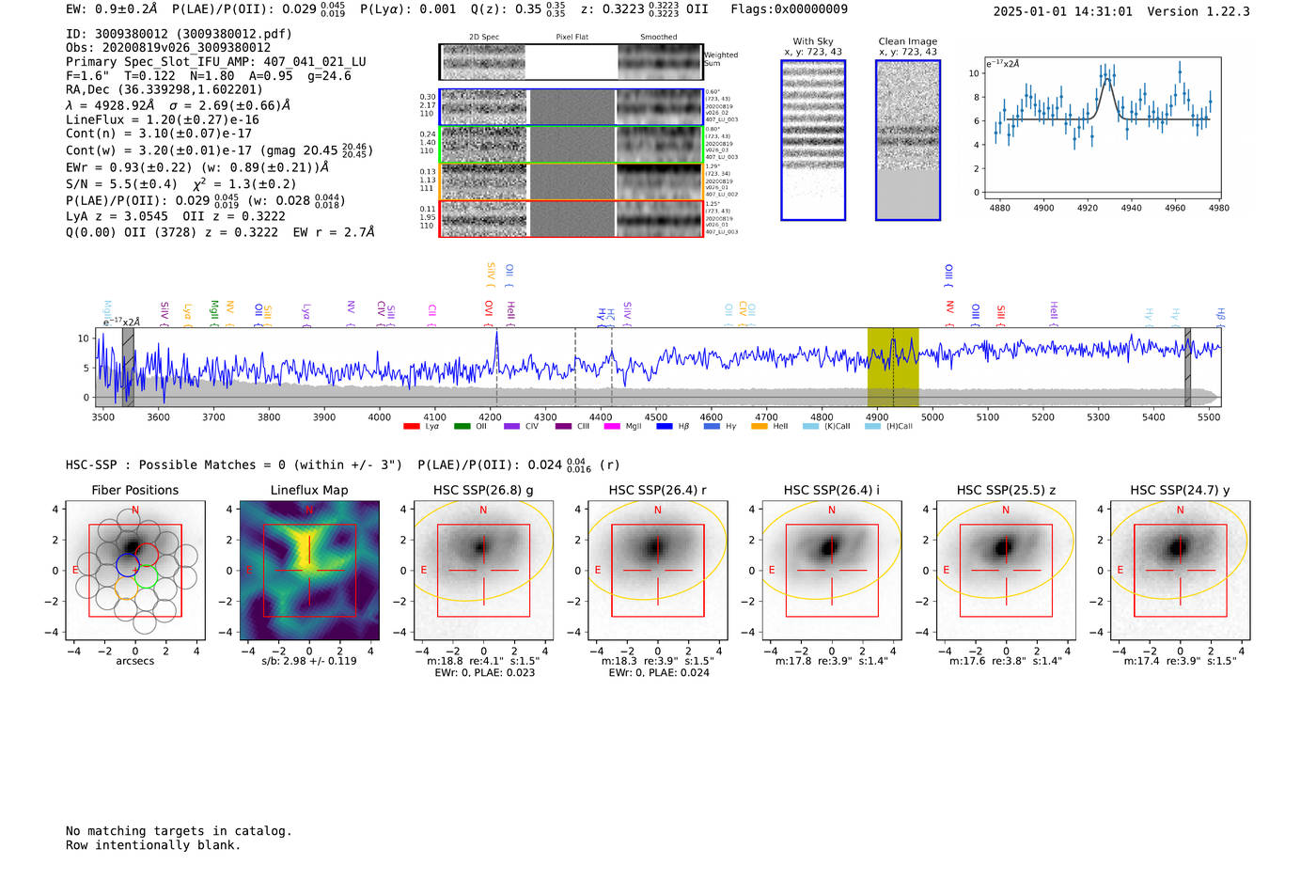The image size is (1316, 896).
Task: Click the magenta MgII legend swatch
Action: 612,427
